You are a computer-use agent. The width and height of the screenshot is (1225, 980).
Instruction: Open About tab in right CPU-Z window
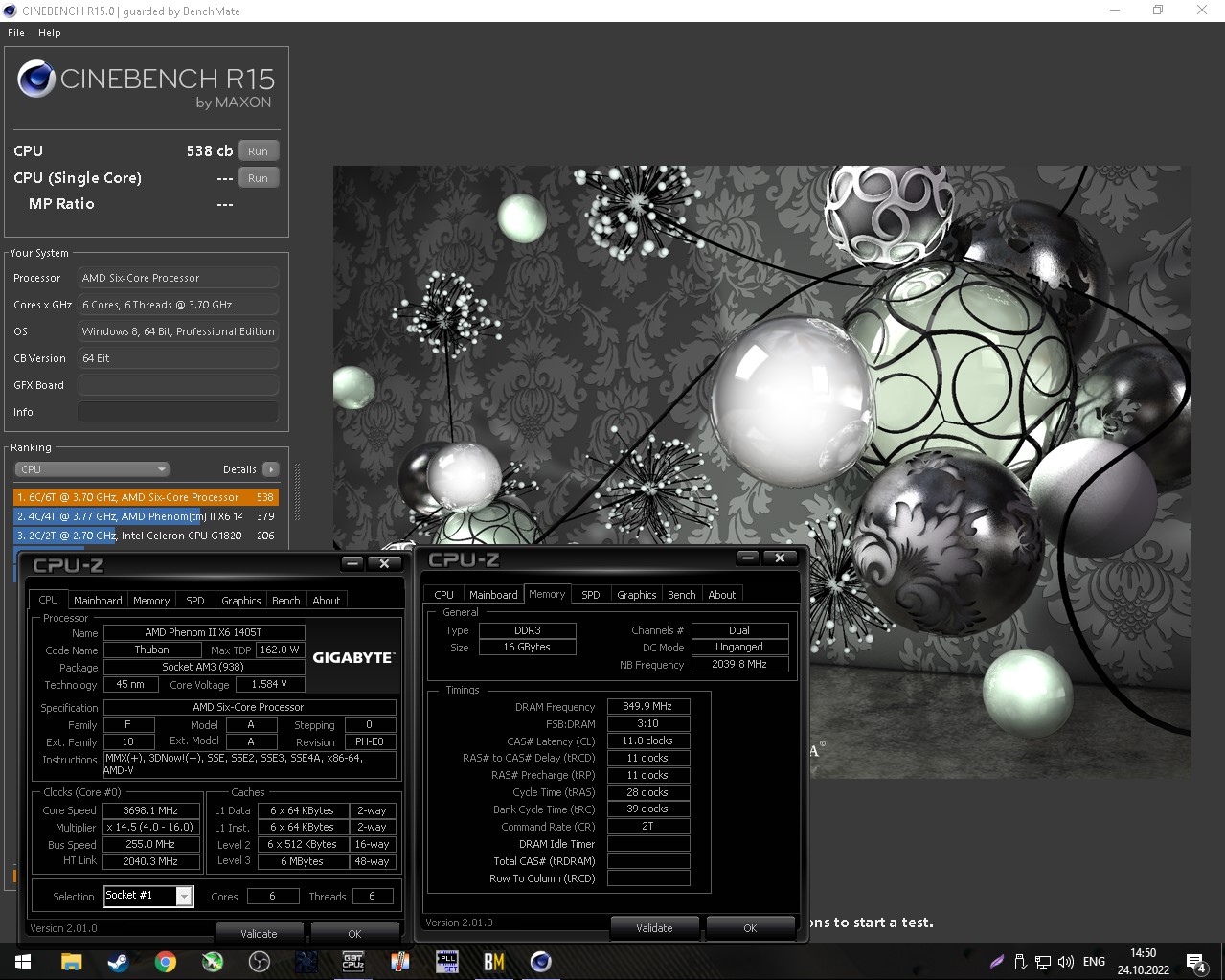coord(722,595)
